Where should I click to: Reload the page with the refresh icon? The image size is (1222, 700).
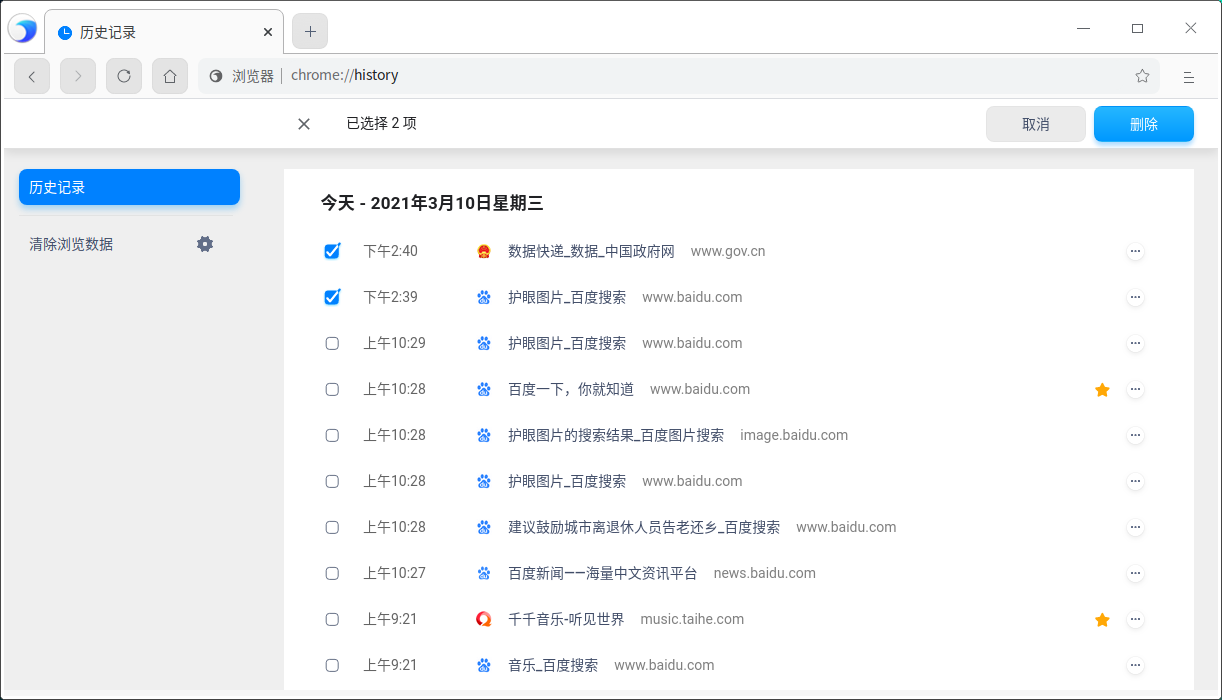point(124,76)
